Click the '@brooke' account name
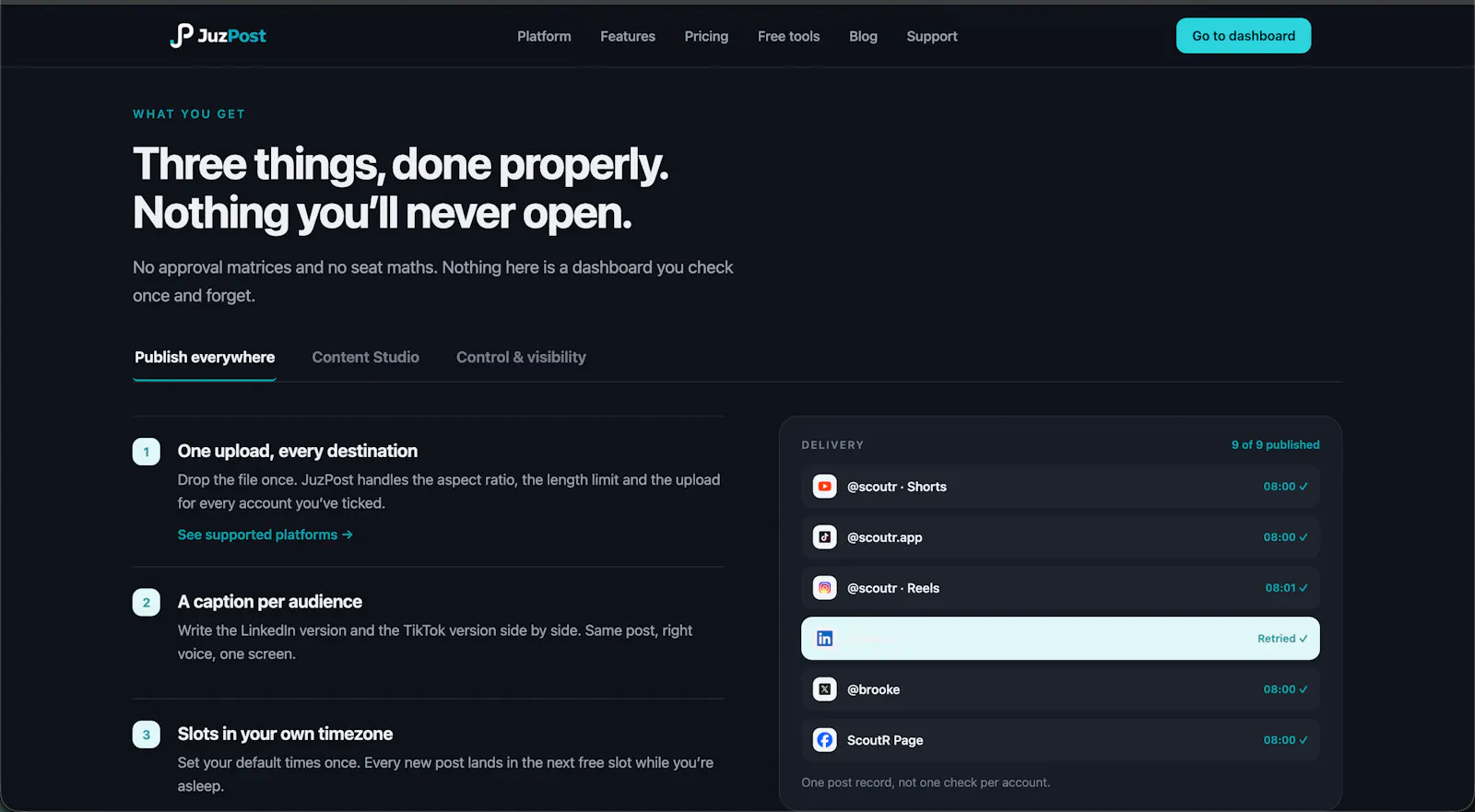 874,689
